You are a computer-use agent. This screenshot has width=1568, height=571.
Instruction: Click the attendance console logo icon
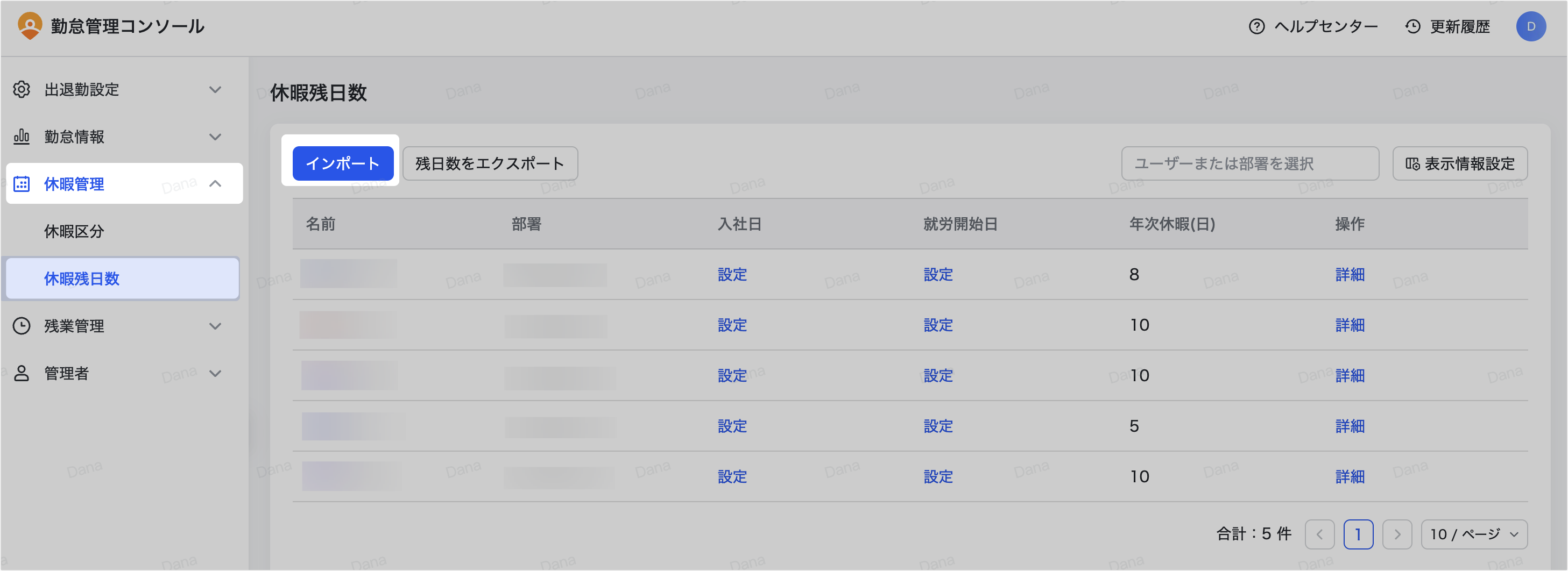(29, 26)
